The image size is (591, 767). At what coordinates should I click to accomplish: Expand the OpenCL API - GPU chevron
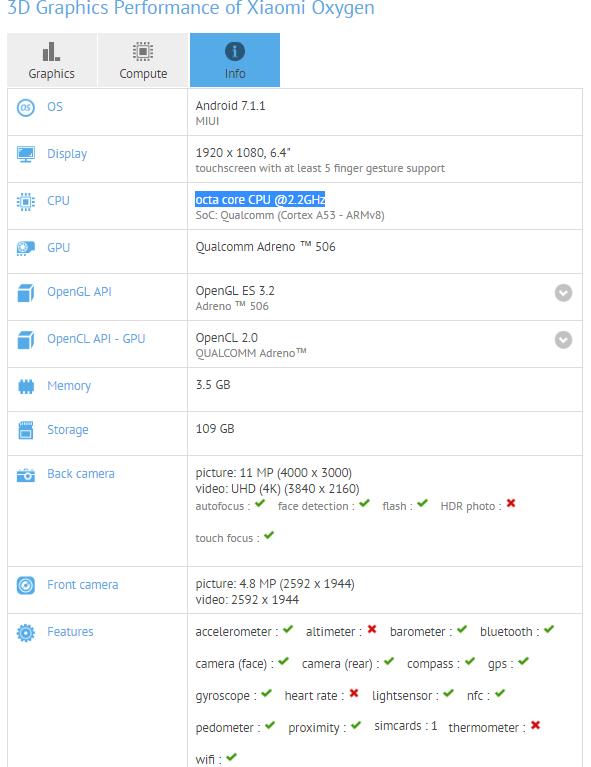pyautogui.click(x=563, y=340)
